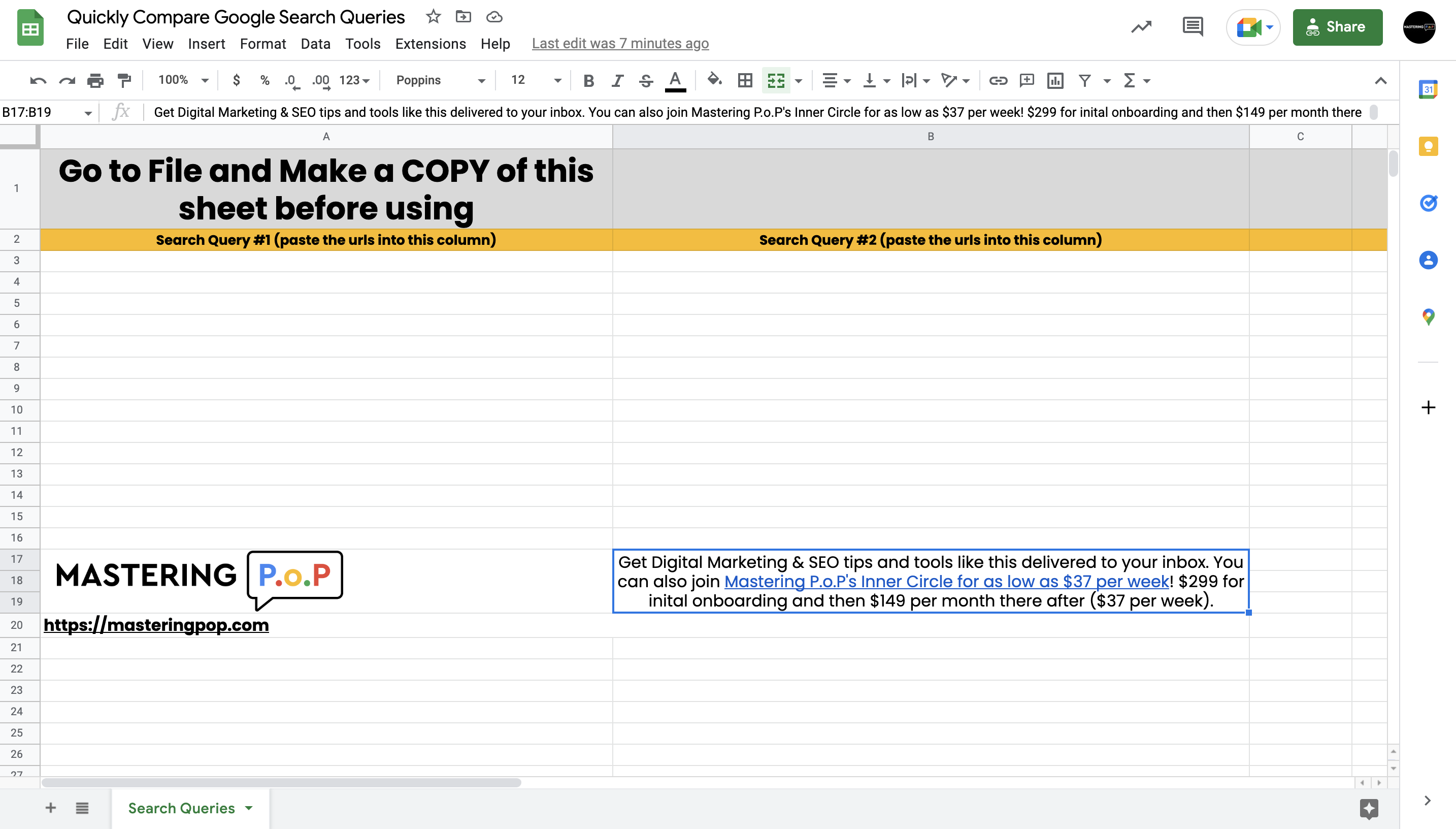Open the comment history icon
The image size is (1456, 829).
[x=1192, y=27]
